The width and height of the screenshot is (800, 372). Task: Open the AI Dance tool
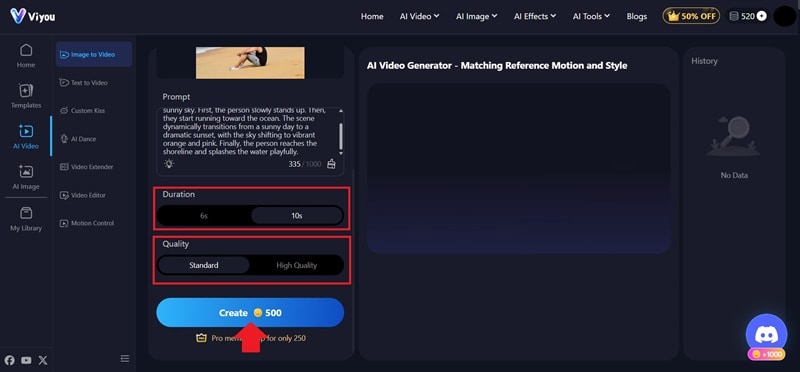point(78,139)
